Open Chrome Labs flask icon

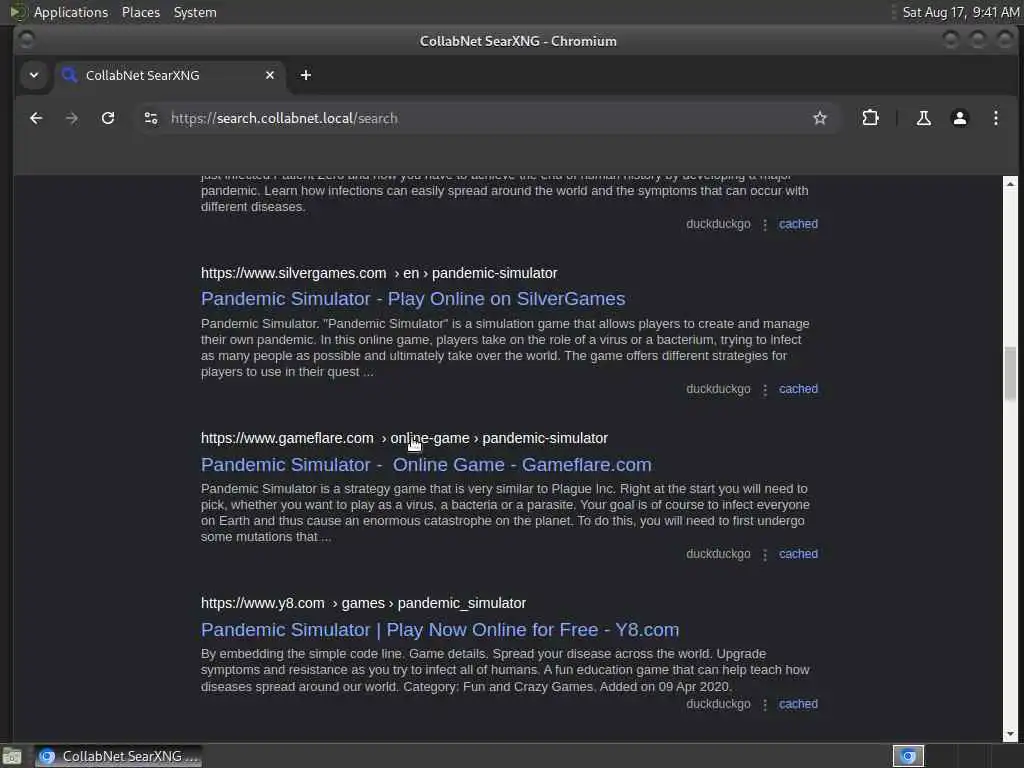tap(923, 118)
